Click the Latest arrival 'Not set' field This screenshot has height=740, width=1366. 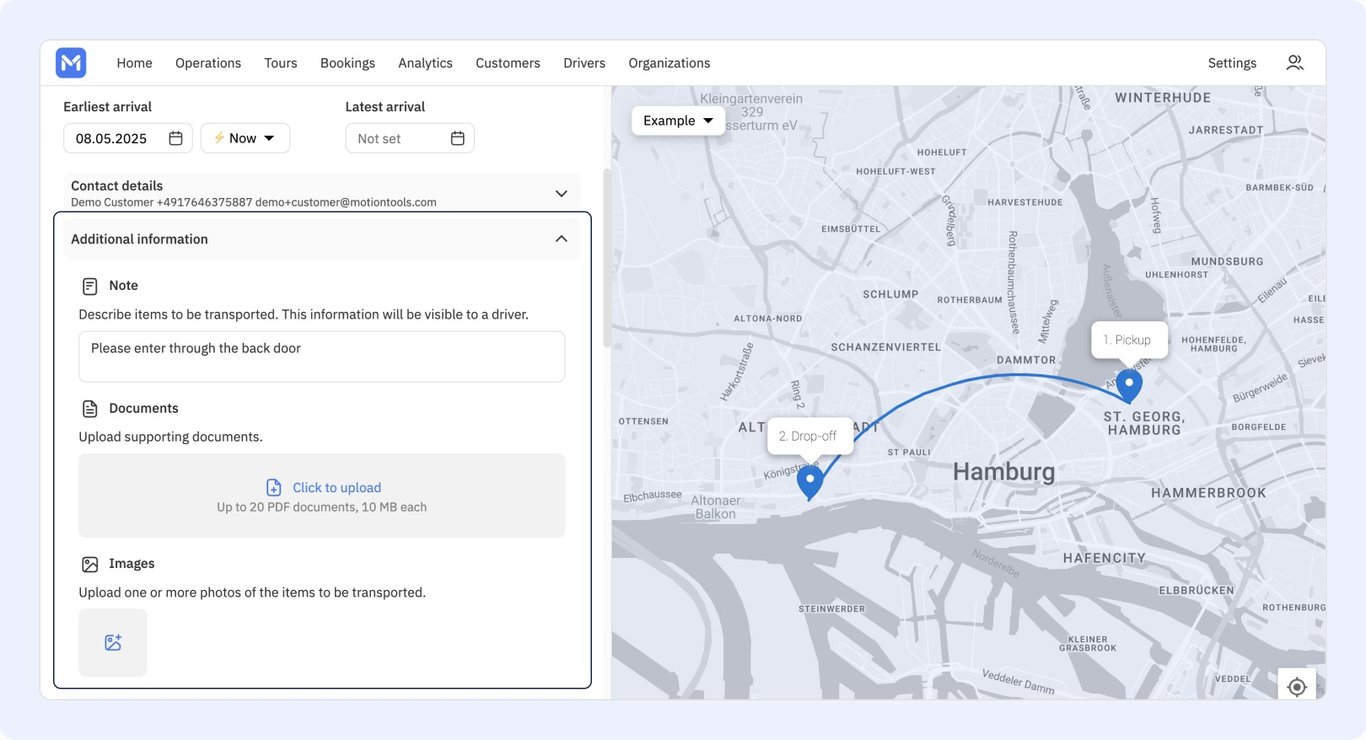tap(410, 138)
